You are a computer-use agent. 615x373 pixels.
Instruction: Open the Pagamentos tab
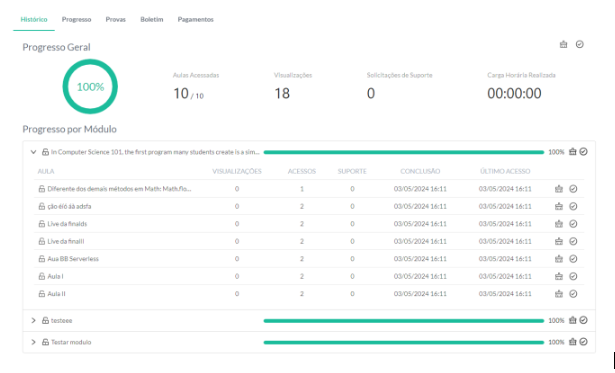click(195, 19)
